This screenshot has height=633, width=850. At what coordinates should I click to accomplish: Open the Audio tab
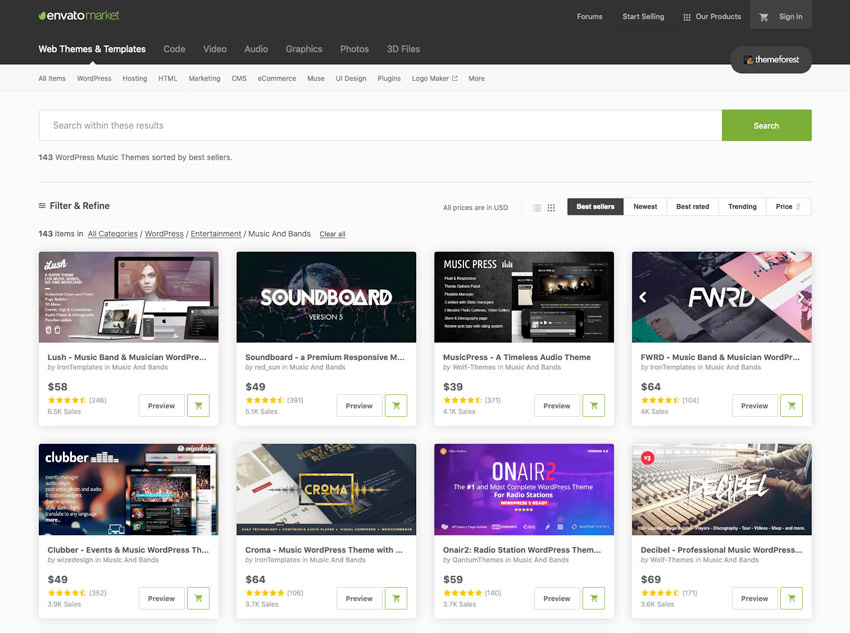pos(256,49)
